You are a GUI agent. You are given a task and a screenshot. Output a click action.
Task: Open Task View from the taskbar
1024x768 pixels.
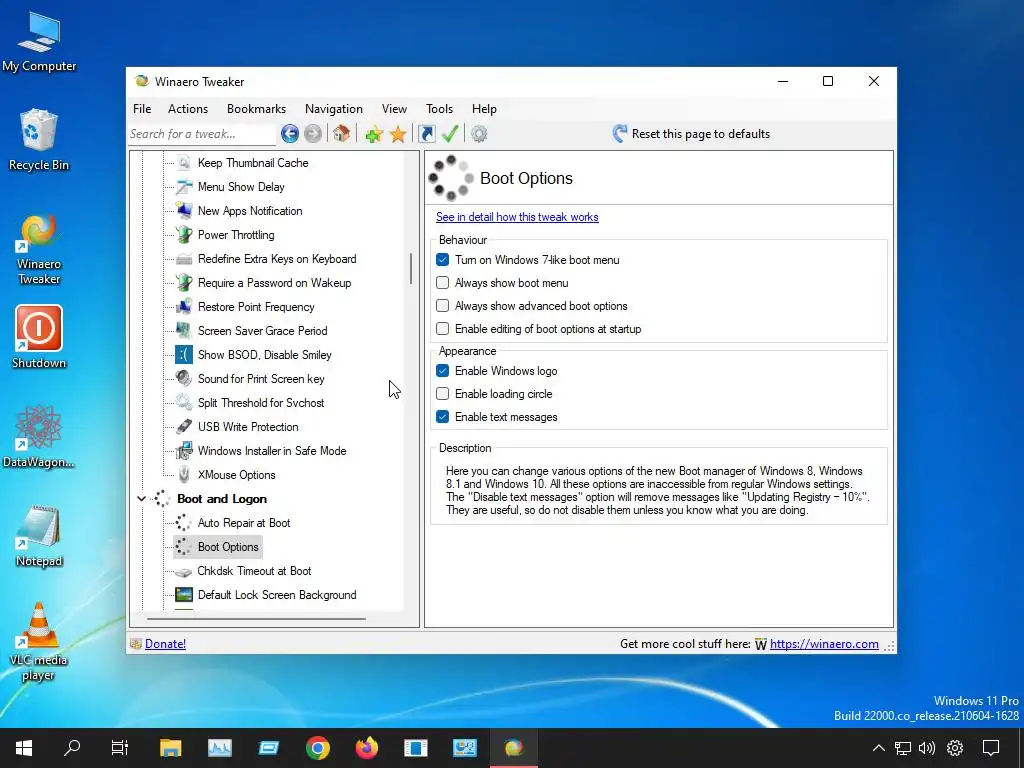[x=120, y=748]
